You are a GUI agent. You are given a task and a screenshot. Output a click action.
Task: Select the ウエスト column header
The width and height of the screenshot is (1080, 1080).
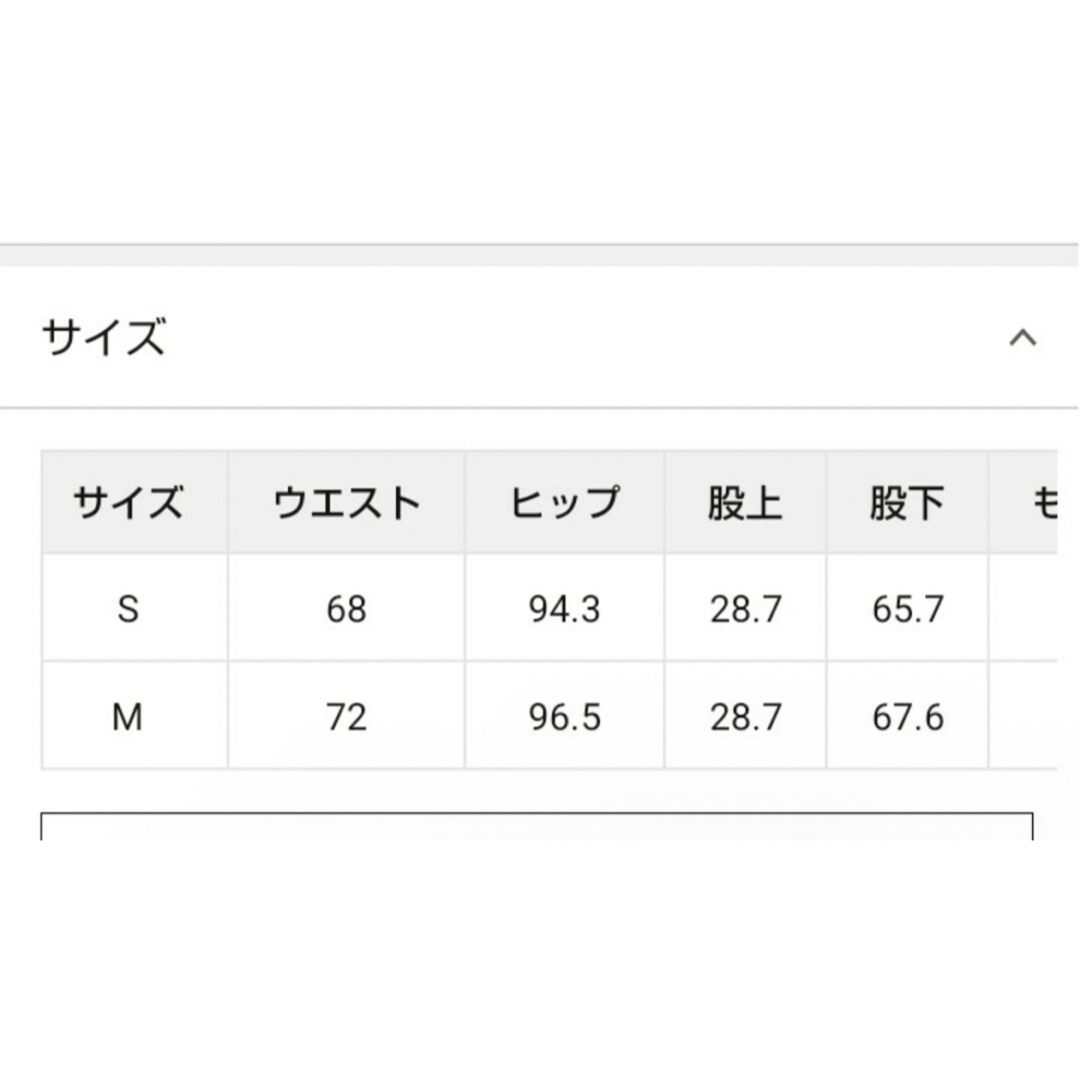point(346,503)
